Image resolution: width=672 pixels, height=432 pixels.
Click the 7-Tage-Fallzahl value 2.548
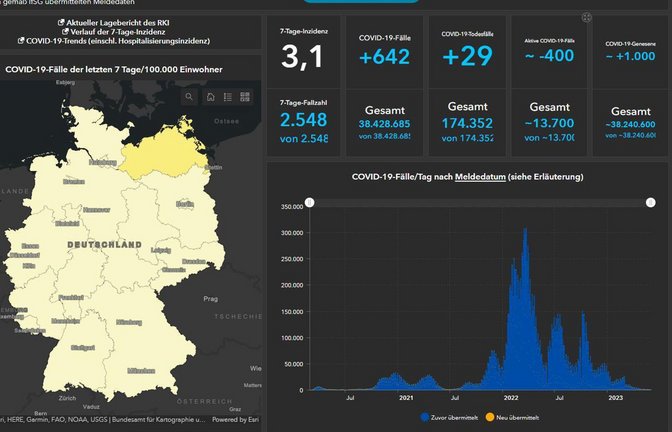(x=303, y=120)
